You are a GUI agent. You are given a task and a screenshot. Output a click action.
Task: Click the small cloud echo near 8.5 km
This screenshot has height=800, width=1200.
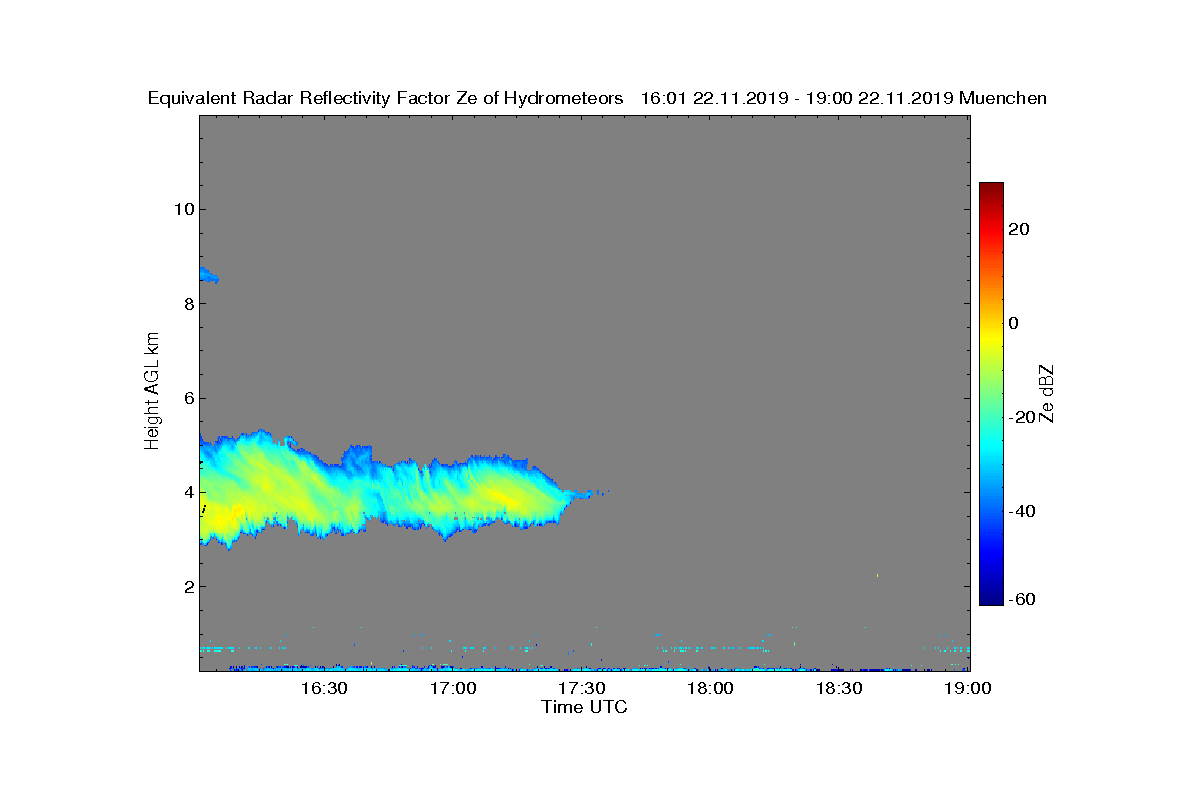tap(208, 275)
